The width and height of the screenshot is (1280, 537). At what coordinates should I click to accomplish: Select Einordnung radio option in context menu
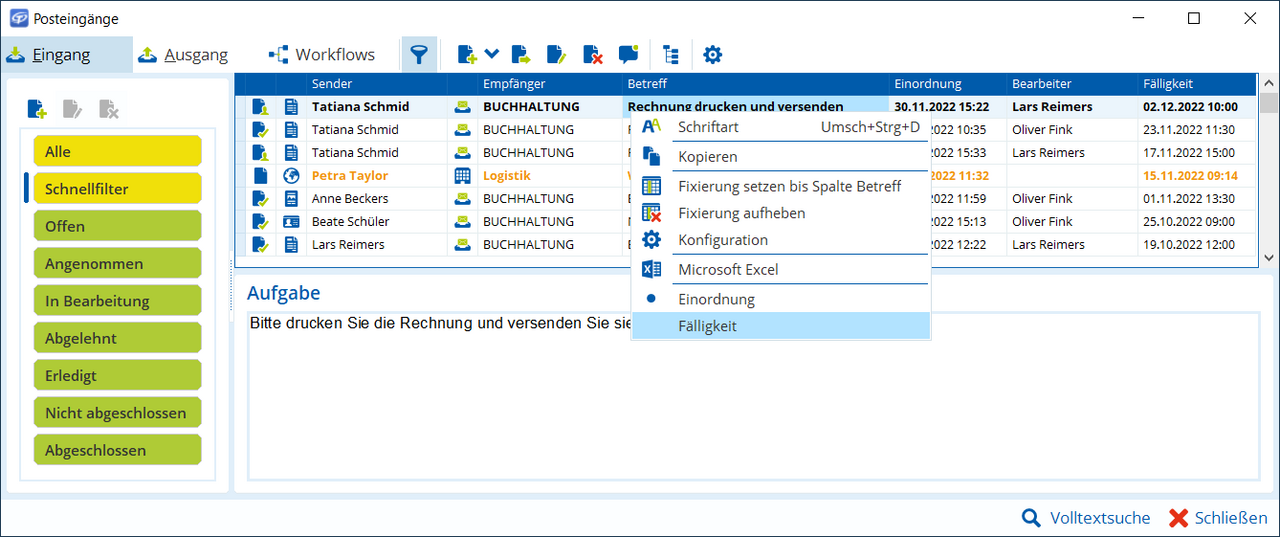tap(716, 299)
